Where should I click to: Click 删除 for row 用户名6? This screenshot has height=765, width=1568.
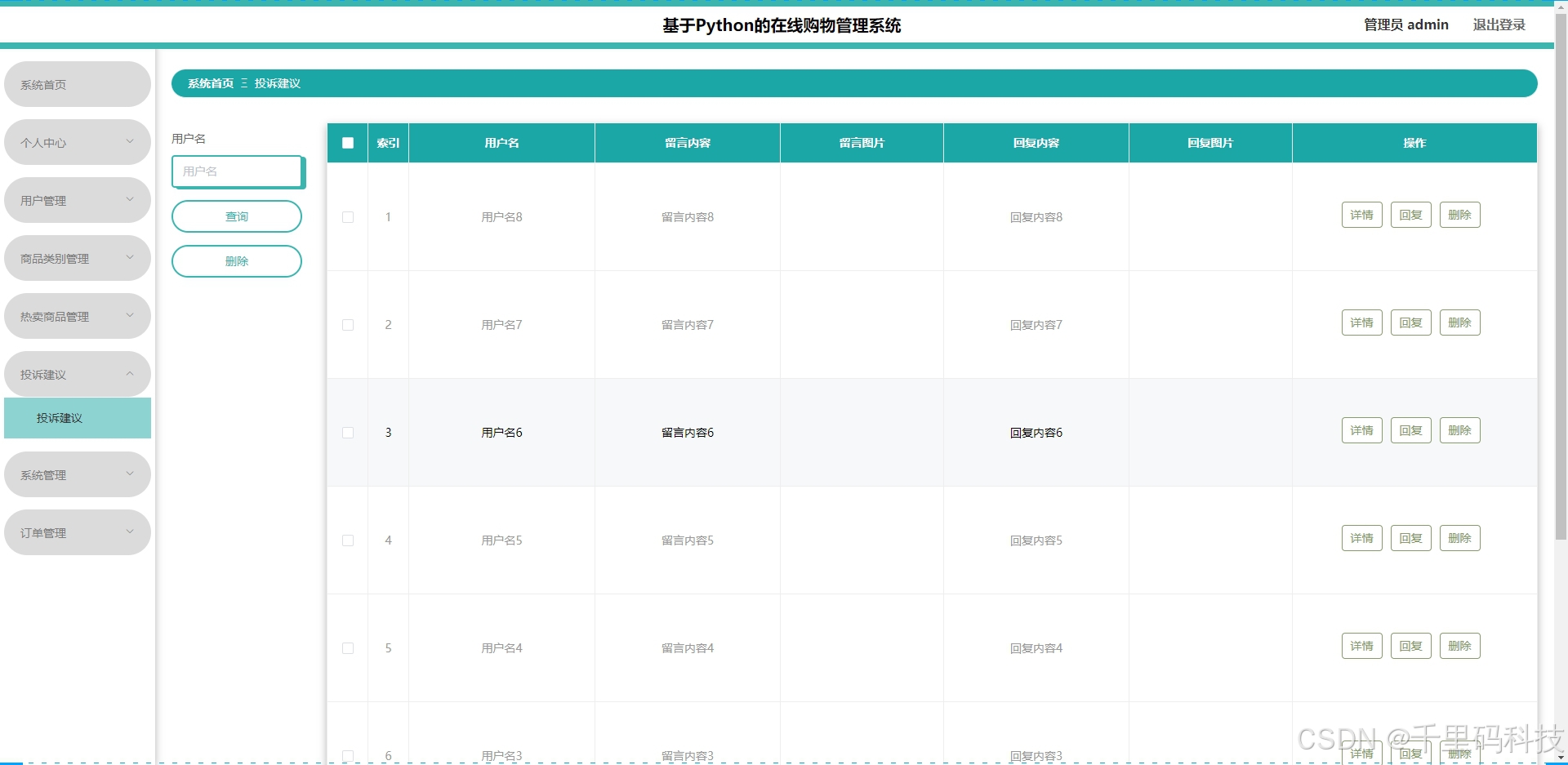(x=1460, y=430)
